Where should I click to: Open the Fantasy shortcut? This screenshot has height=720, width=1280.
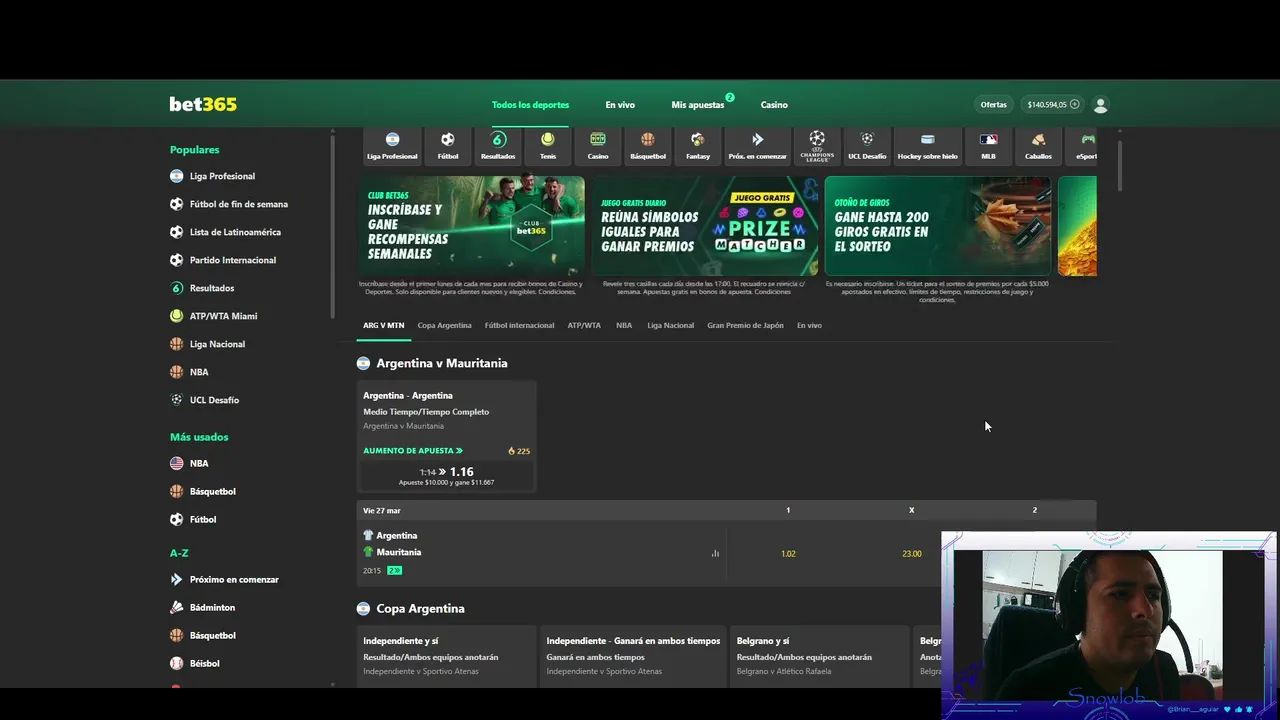coord(698,146)
